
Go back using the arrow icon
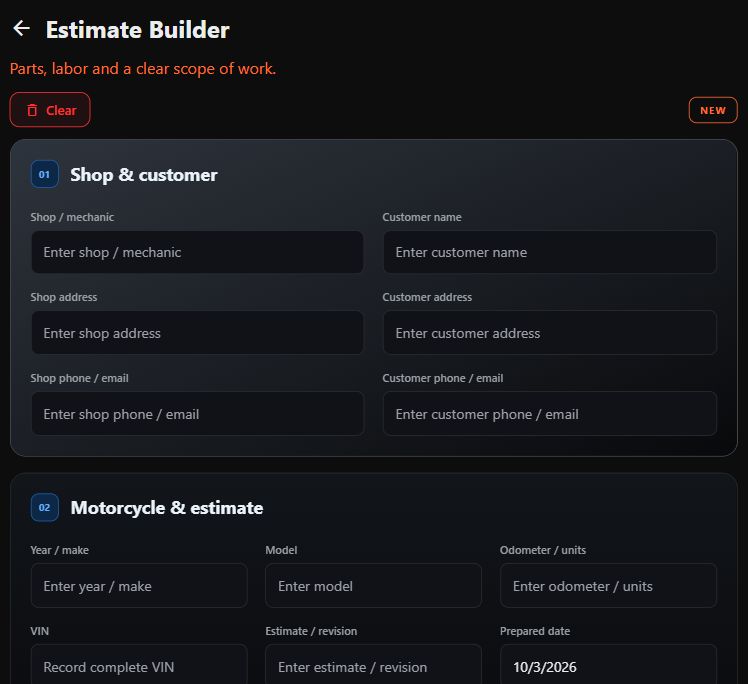[21, 29]
